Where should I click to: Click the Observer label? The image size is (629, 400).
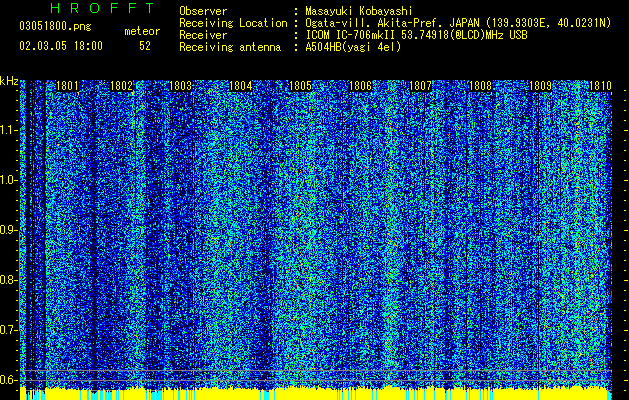[x=203, y=11]
